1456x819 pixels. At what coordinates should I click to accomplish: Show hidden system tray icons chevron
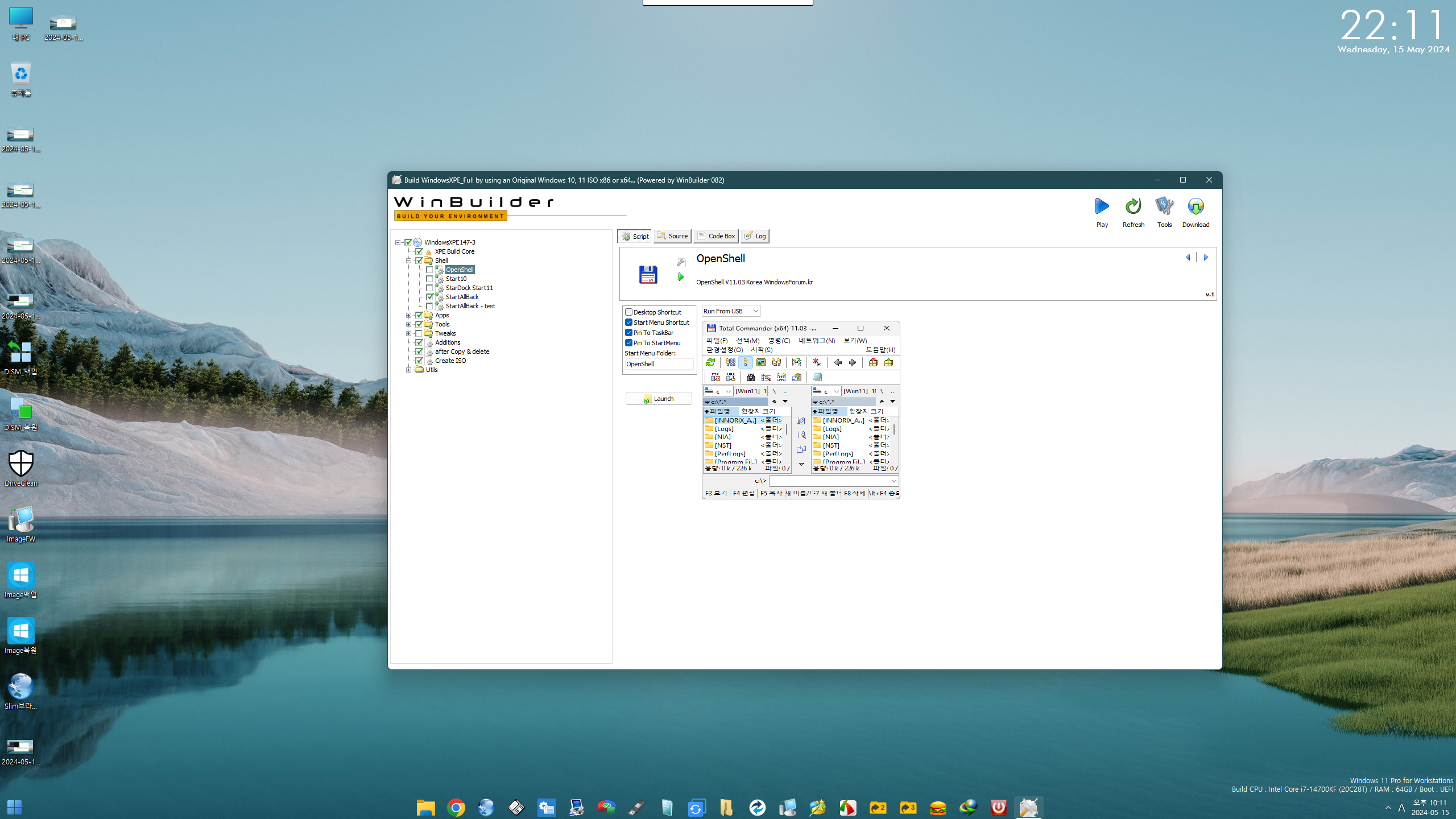point(1388,808)
